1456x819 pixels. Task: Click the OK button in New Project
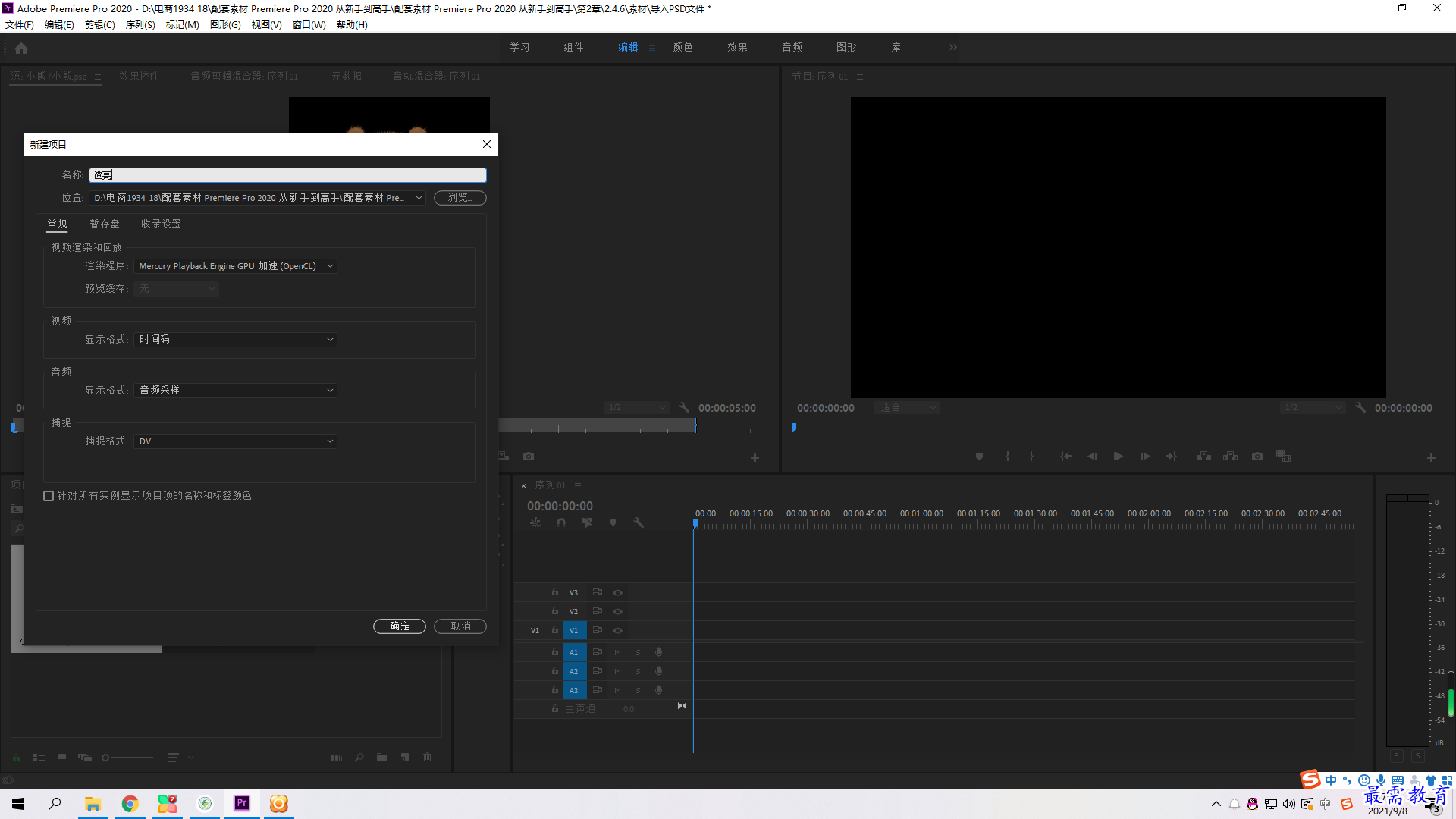point(400,626)
